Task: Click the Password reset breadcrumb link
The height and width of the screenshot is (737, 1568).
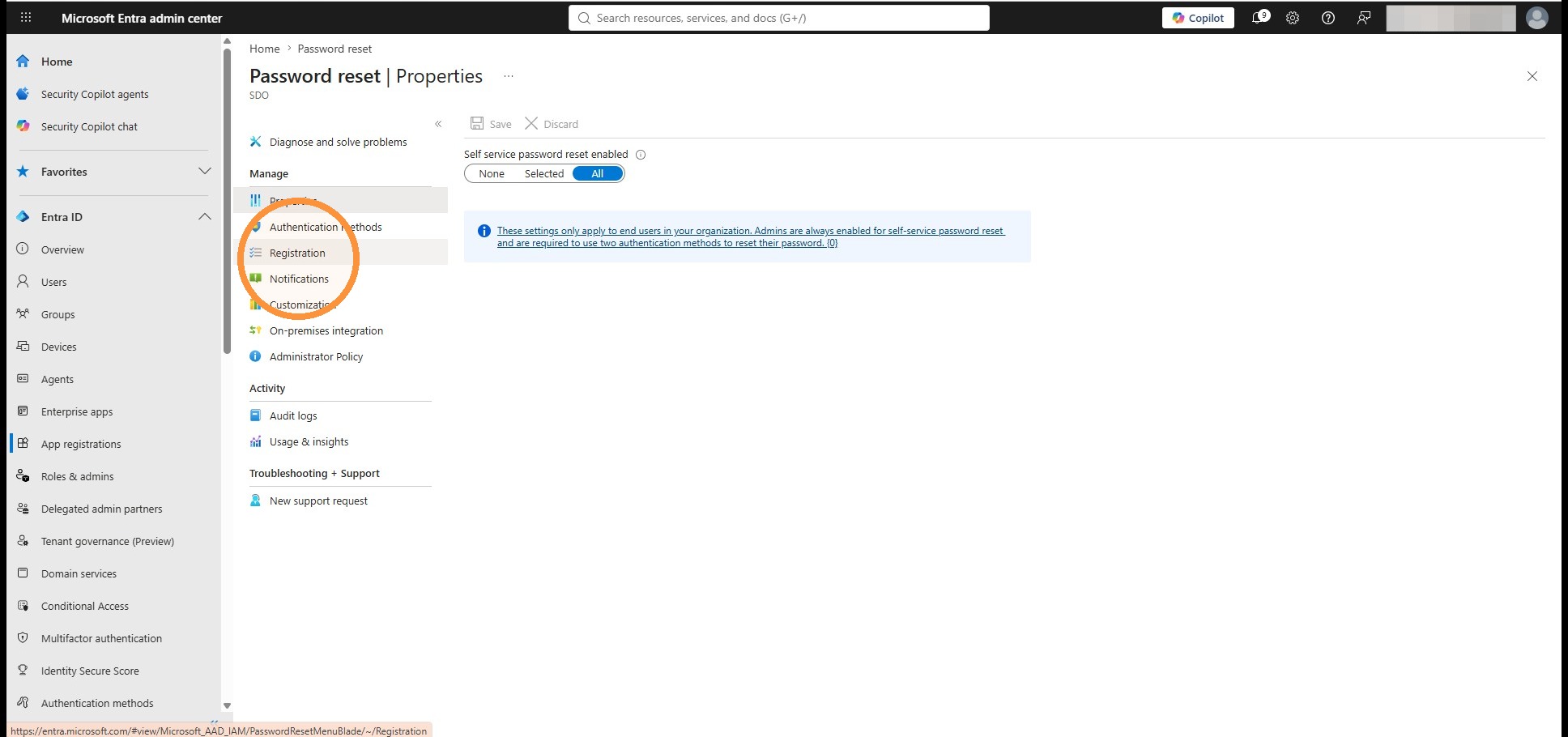Action: click(334, 49)
